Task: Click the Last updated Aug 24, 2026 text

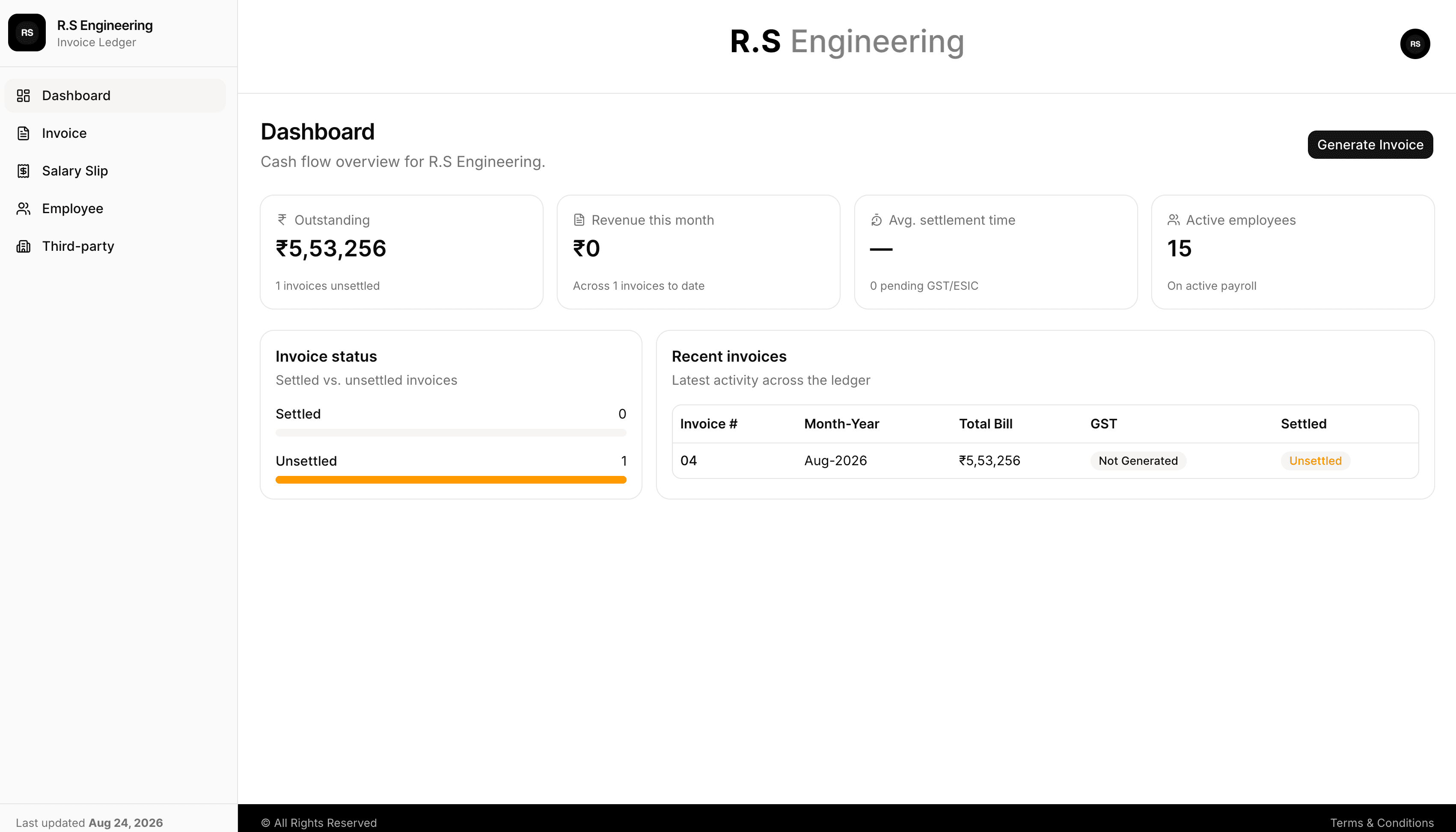Action: pos(89,822)
